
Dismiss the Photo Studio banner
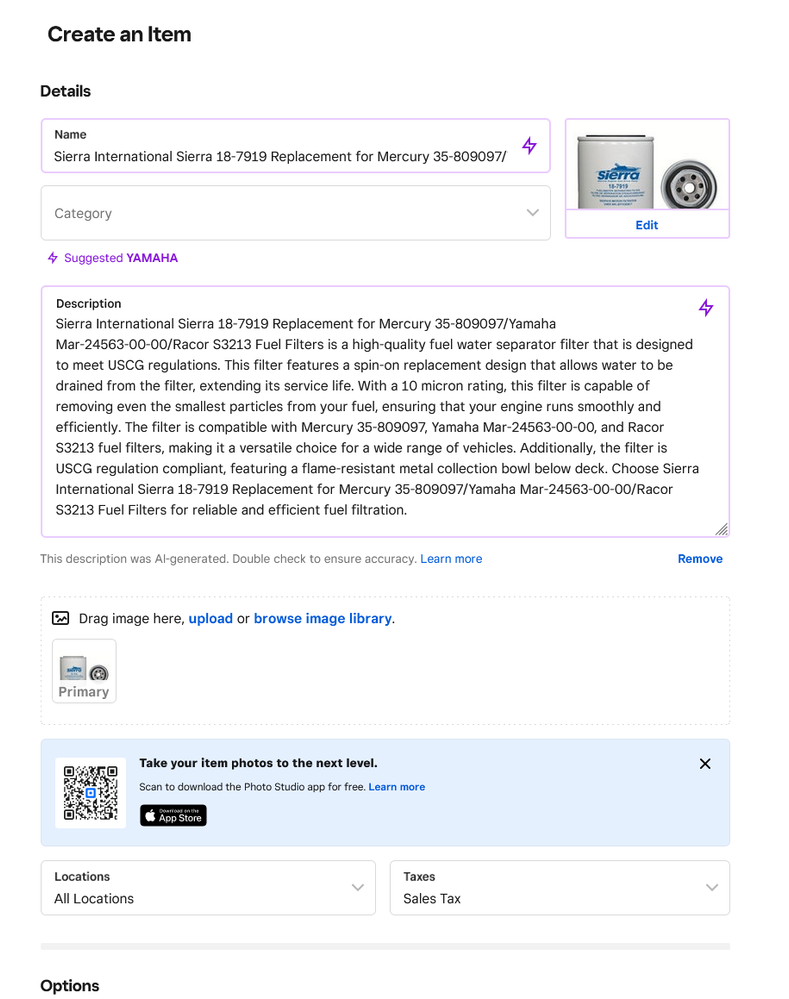pyautogui.click(x=705, y=764)
